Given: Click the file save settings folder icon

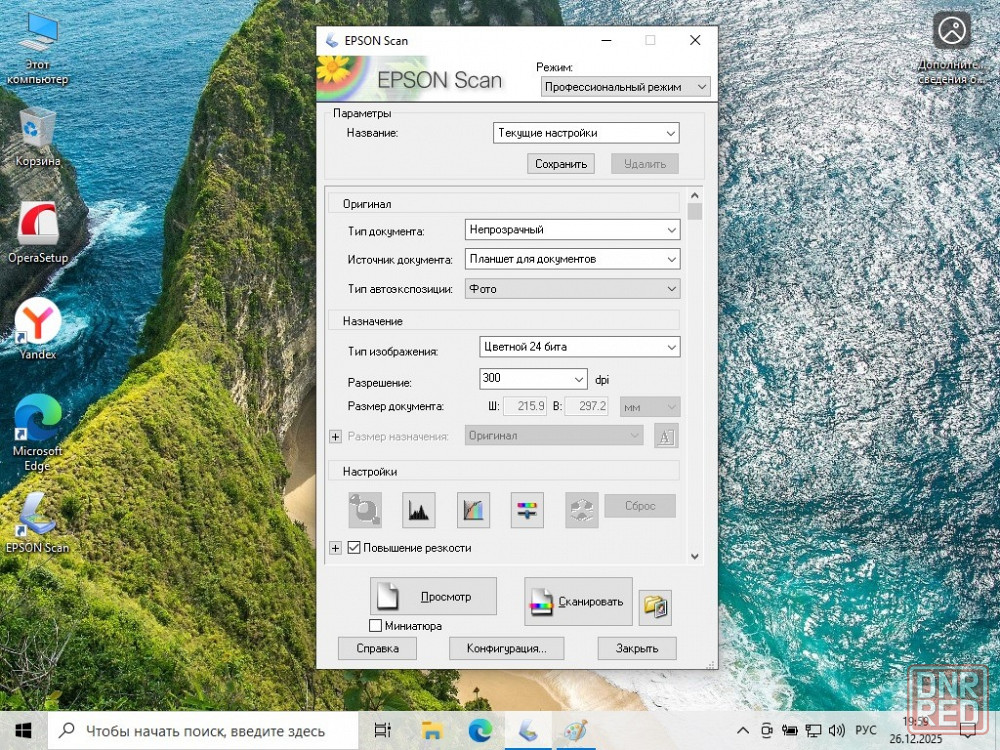Looking at the screenshot, I should pyautogui.click(x=655, y=606).
